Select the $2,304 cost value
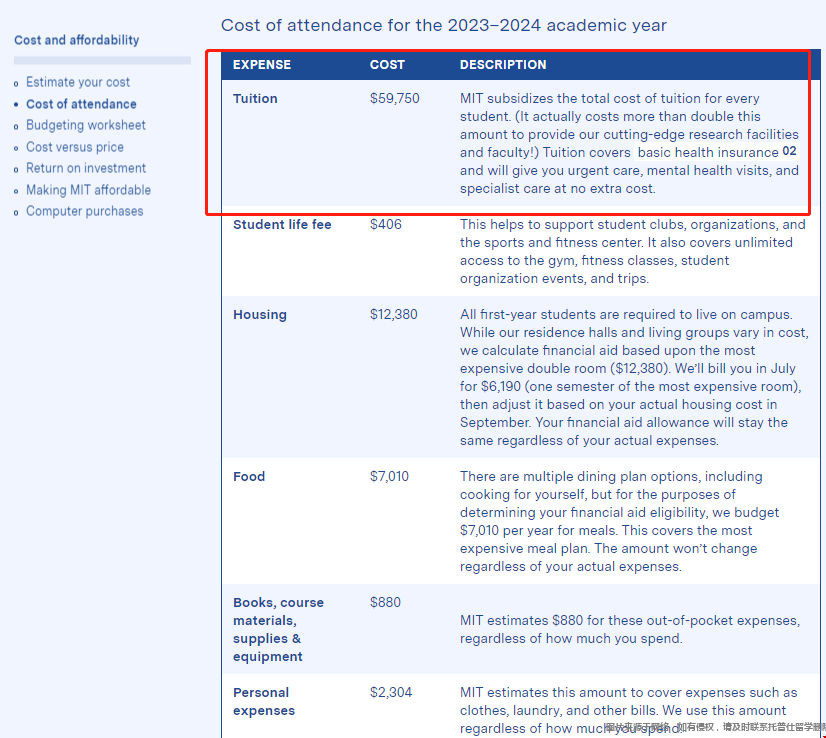 391,692
